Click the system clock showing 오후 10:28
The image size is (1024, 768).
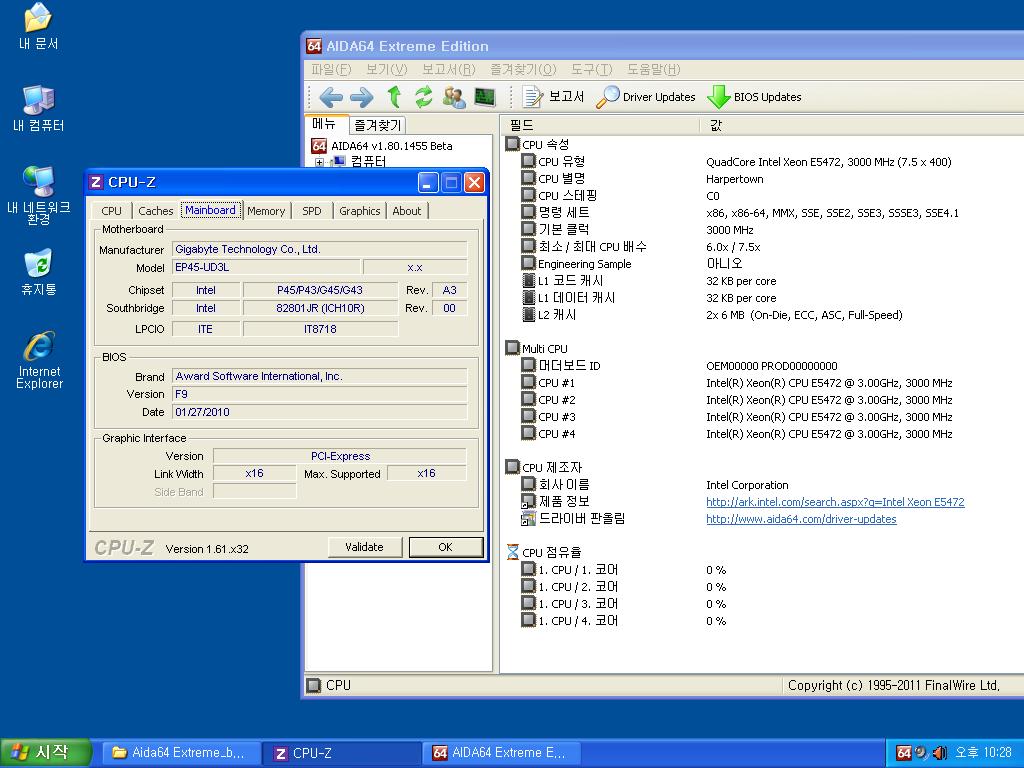(x=982, y=752)
